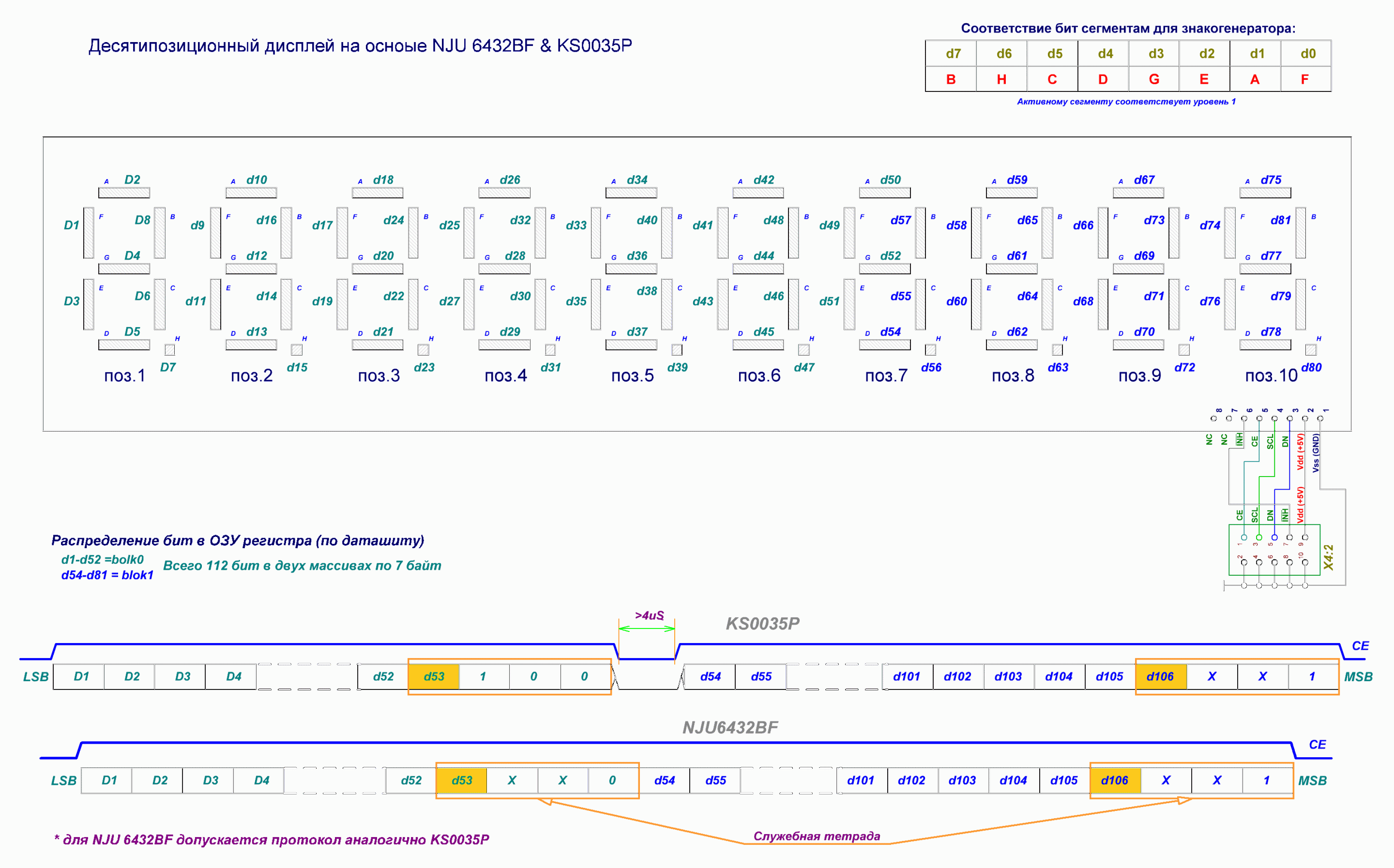Click the 'поз.5' position label
The width and height of the screenshot is (1394, 868).
[x=633, y=376]
